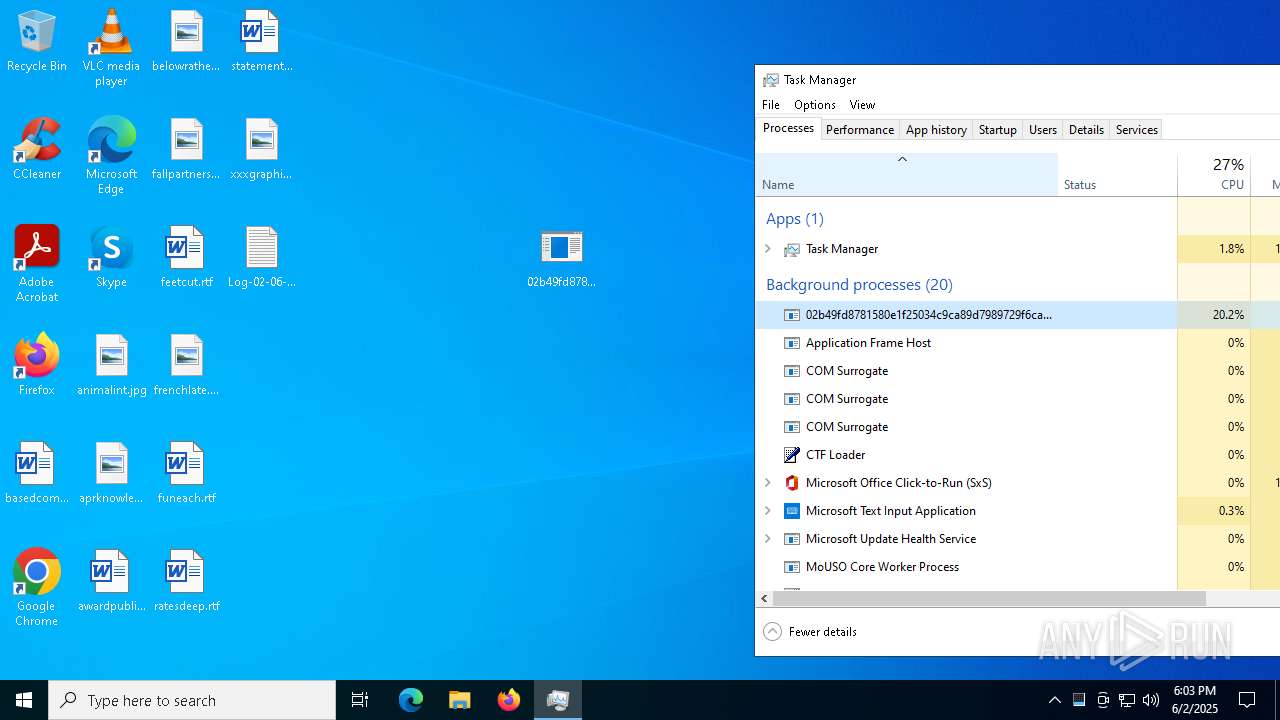The height and width of the screenshot is (720, 1280).
Task: Select the awardpubli document icon
Action: (111, 581)
